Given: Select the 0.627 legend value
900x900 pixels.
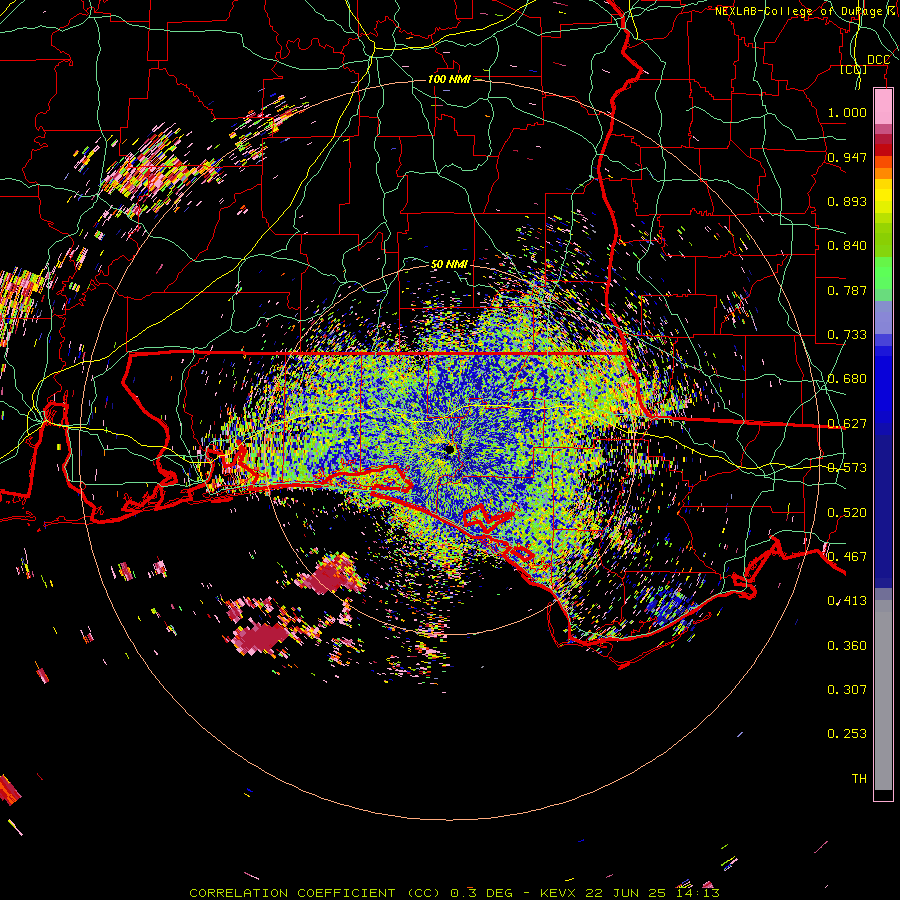Looking at the screenshot, I should [847, 424].
